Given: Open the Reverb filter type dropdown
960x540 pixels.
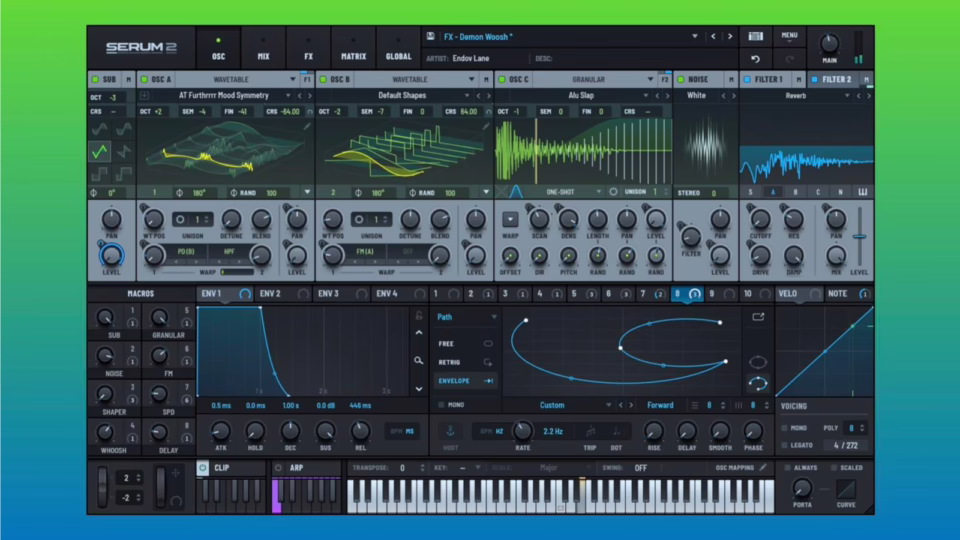Looking at the screenshot, I should (847, 96).
